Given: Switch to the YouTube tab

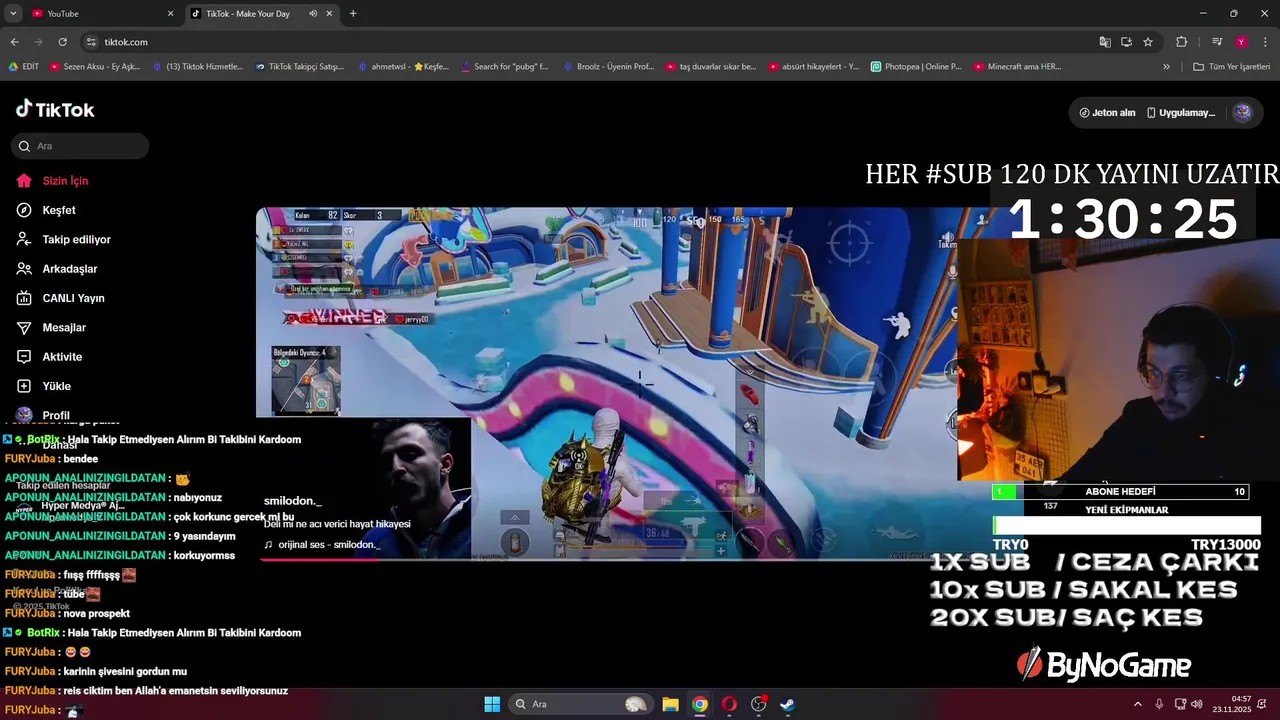Looking at the screenshot, I should point(100,13).
